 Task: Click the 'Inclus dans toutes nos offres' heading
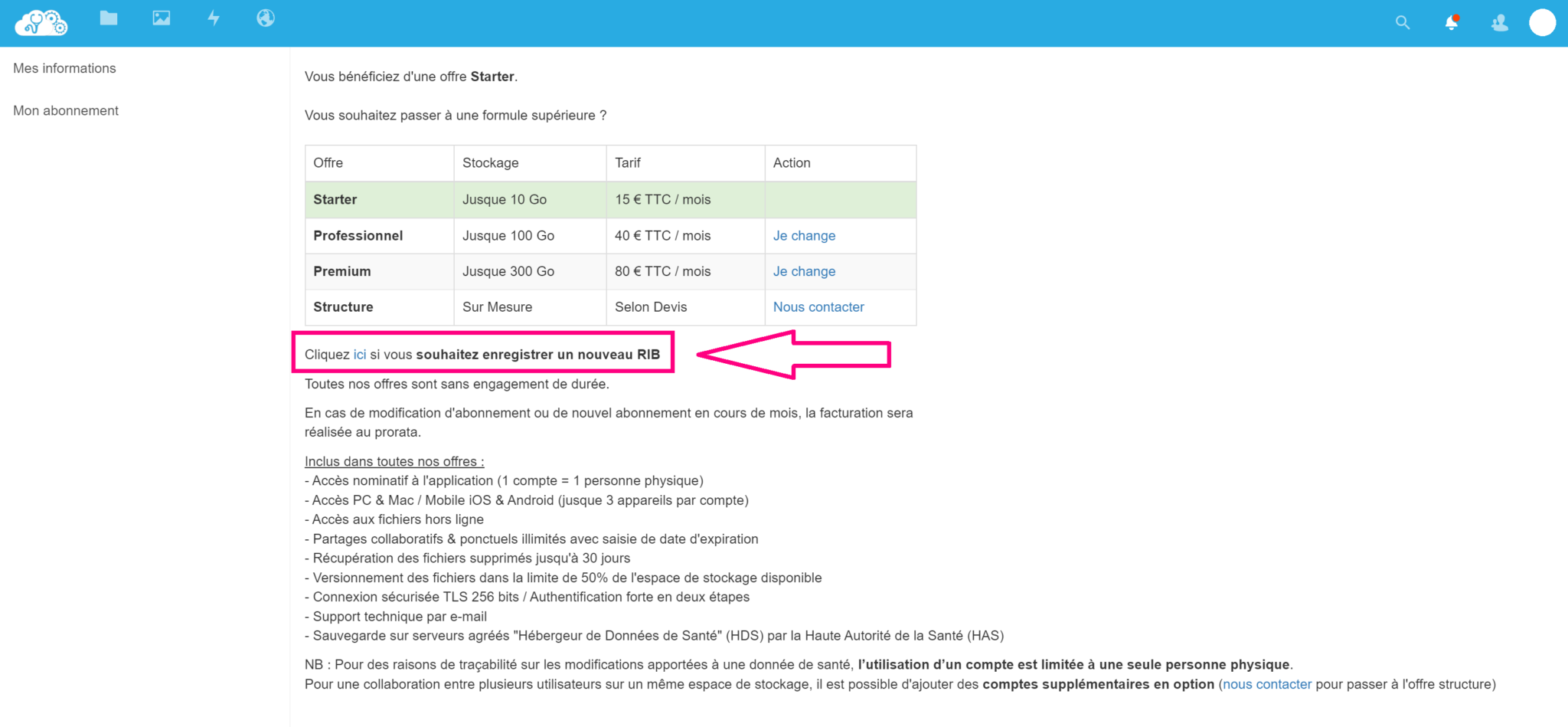[x=394, y=461]
